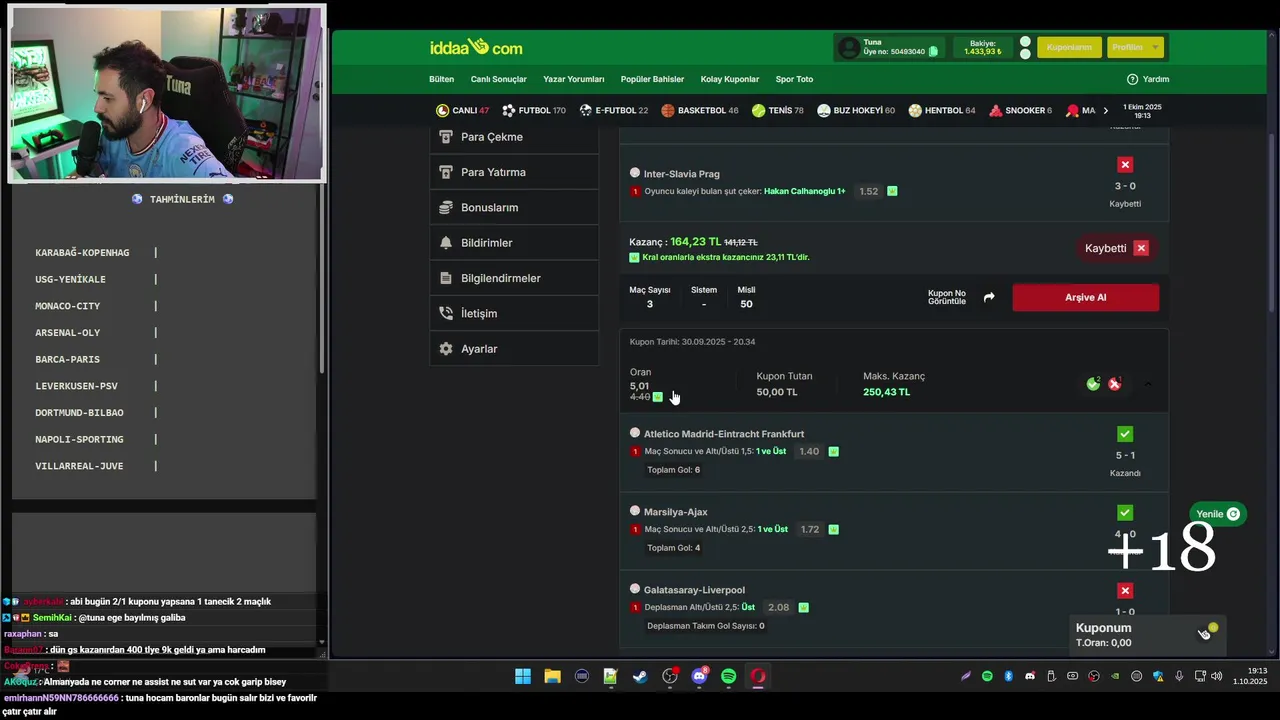Select the Basketbol sport category
The height and width of the screenshot is (720, 1280).
[700, 110]
